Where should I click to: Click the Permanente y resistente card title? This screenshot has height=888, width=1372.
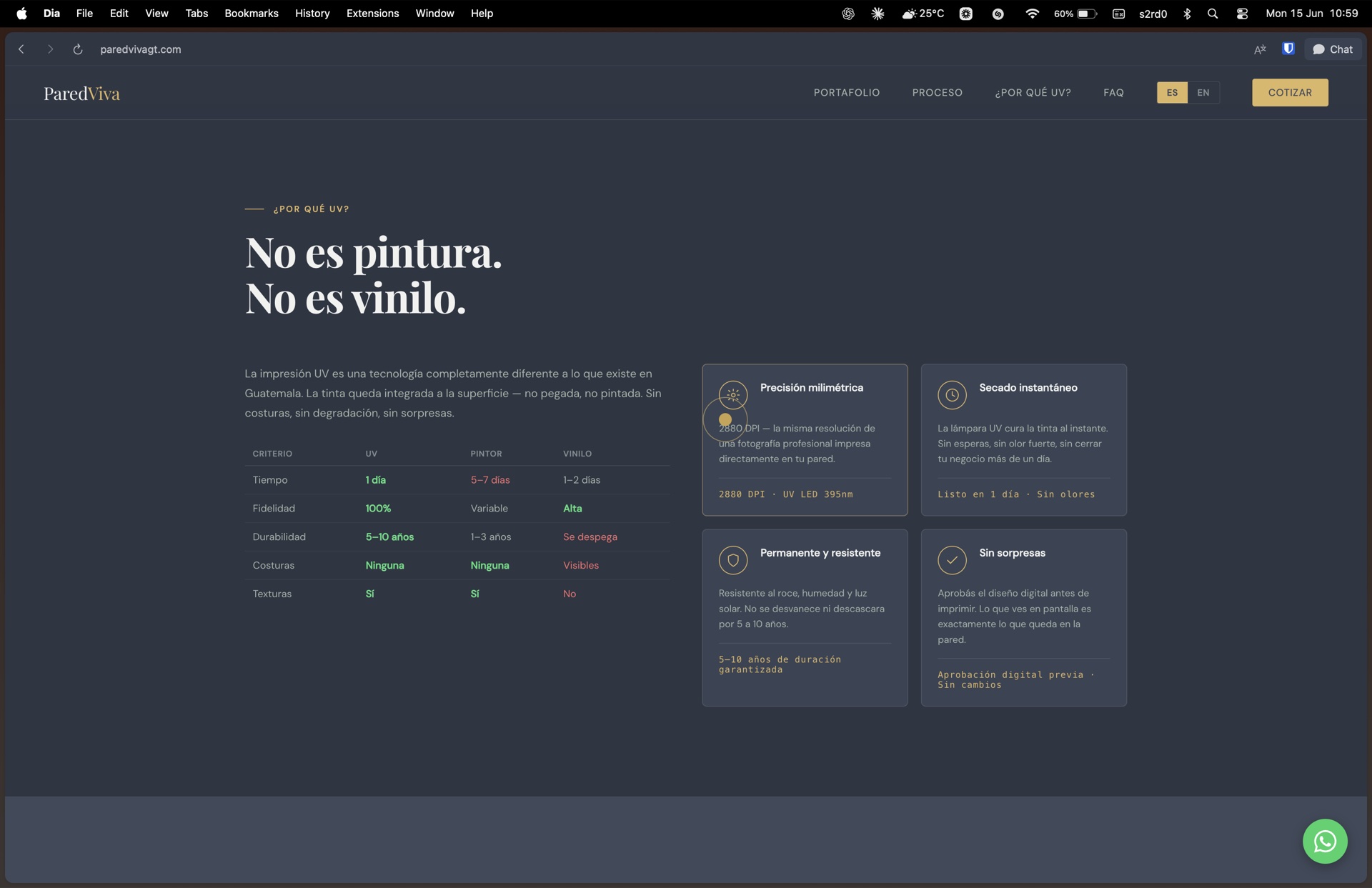point(820,552)
